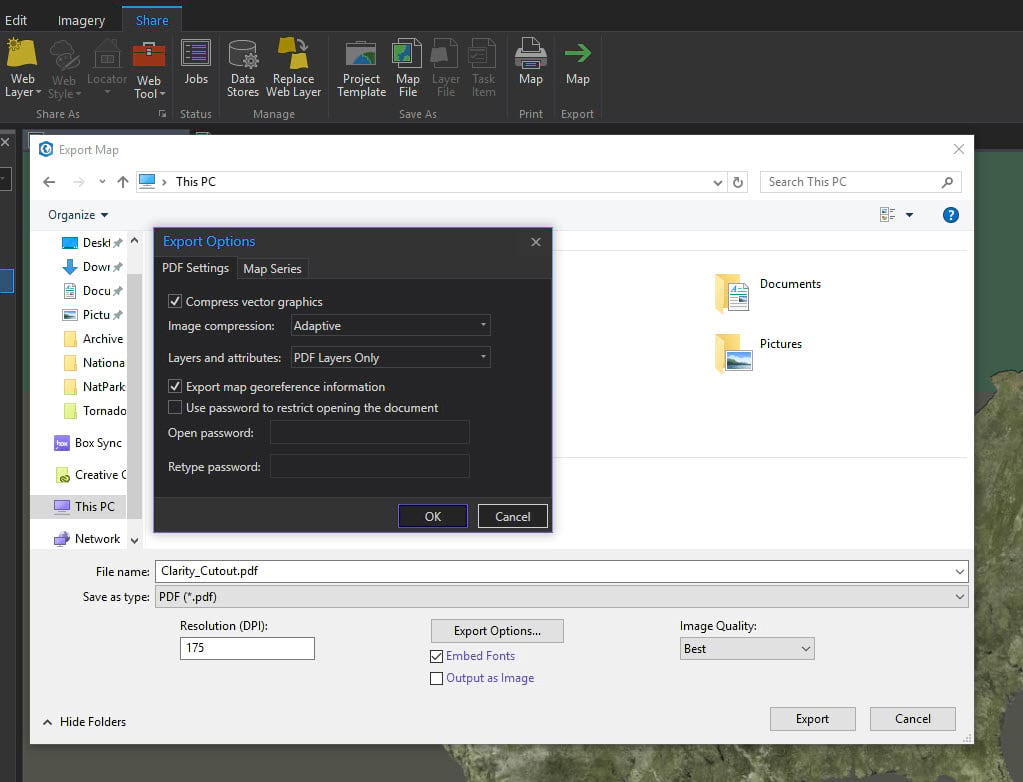
Task: Open the Documents folder
Action: [x=769, y=293]
